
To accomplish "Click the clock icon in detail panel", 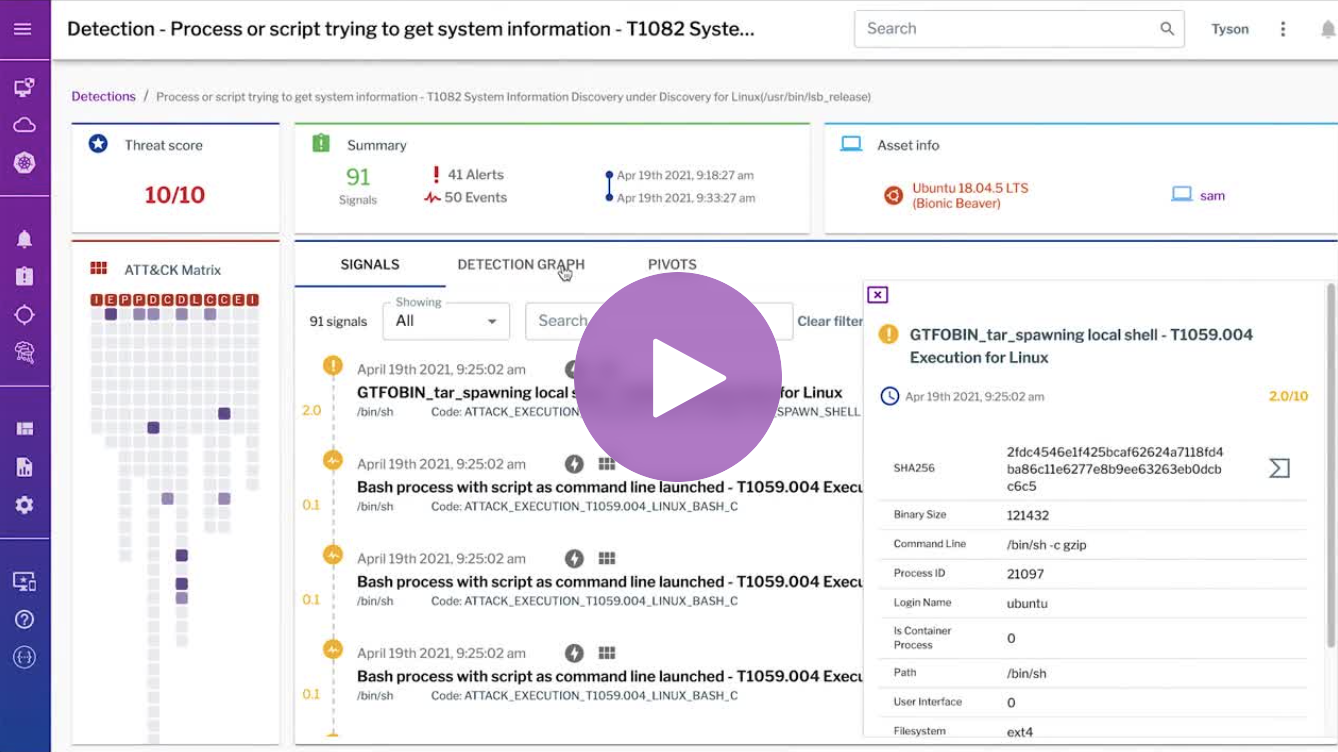I will [889, 396].
